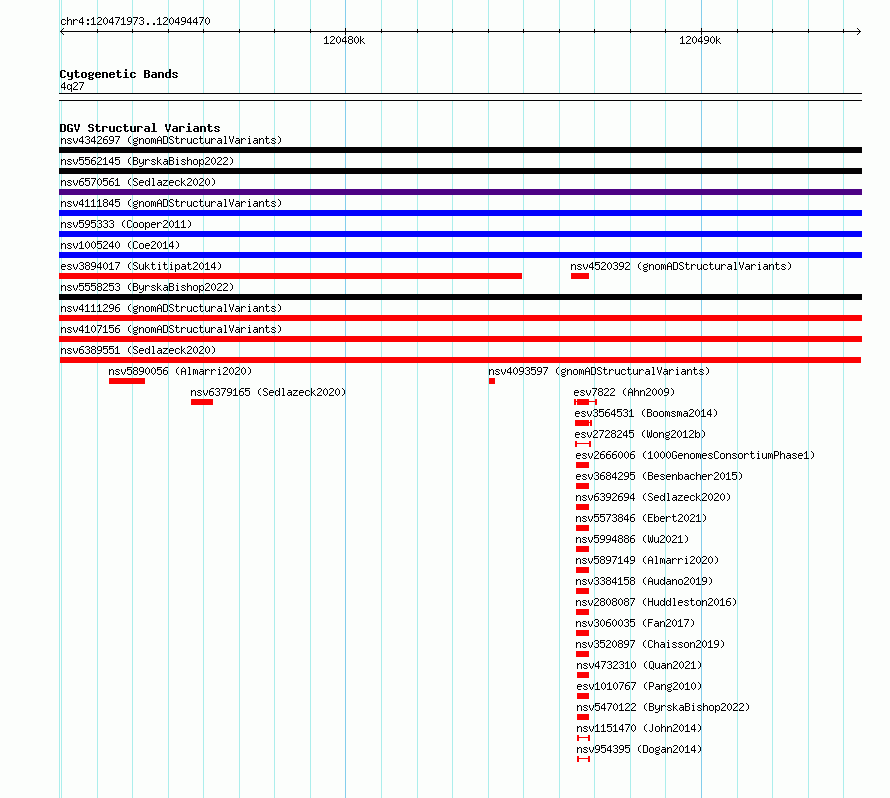Click the 120480k ruler mark
Screen dimensions: 890x798
[344, 40]
